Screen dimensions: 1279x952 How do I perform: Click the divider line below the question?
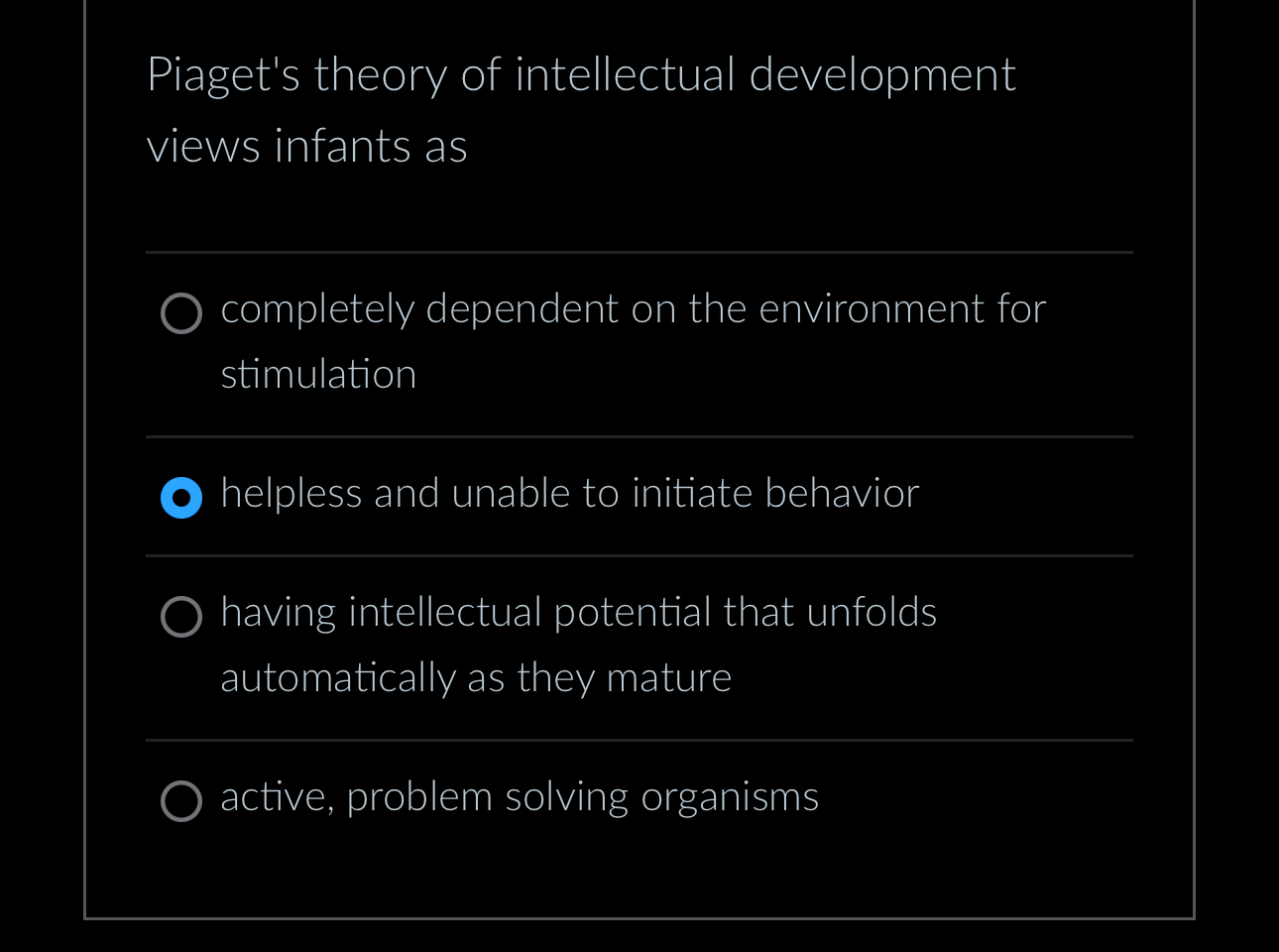click(639, 253)
